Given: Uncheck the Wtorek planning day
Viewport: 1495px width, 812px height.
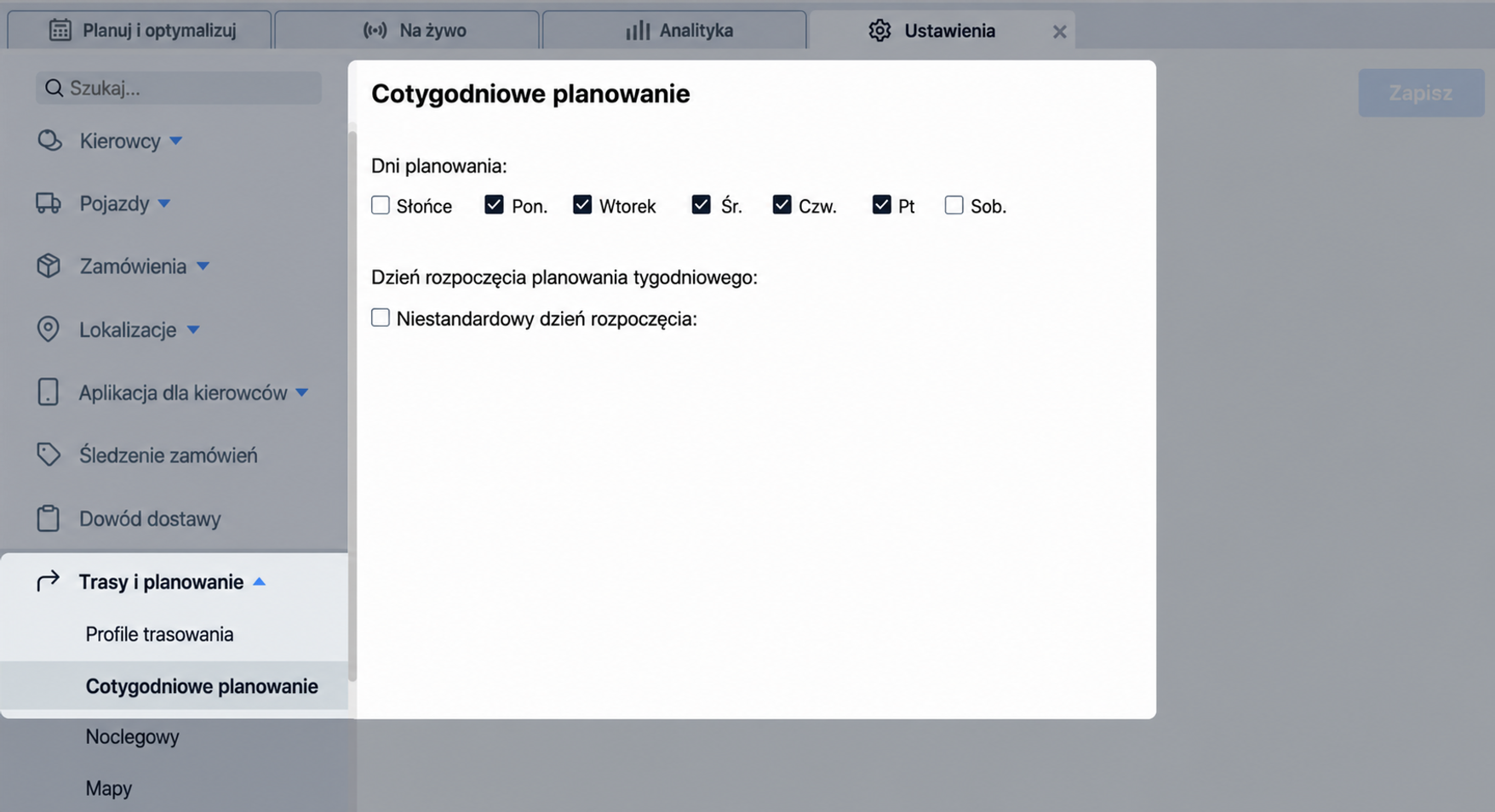Looking at the screenshot, I should click(x=582, y=205).
